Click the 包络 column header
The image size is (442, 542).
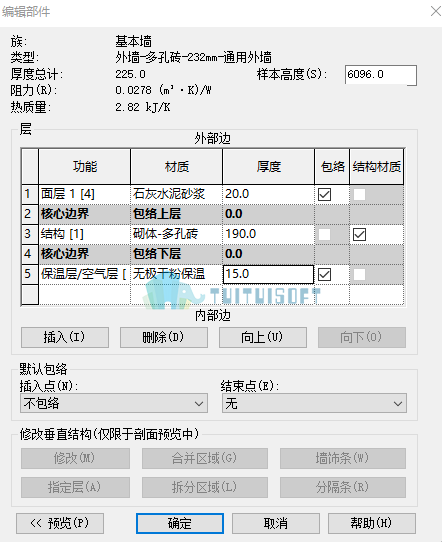332,167
